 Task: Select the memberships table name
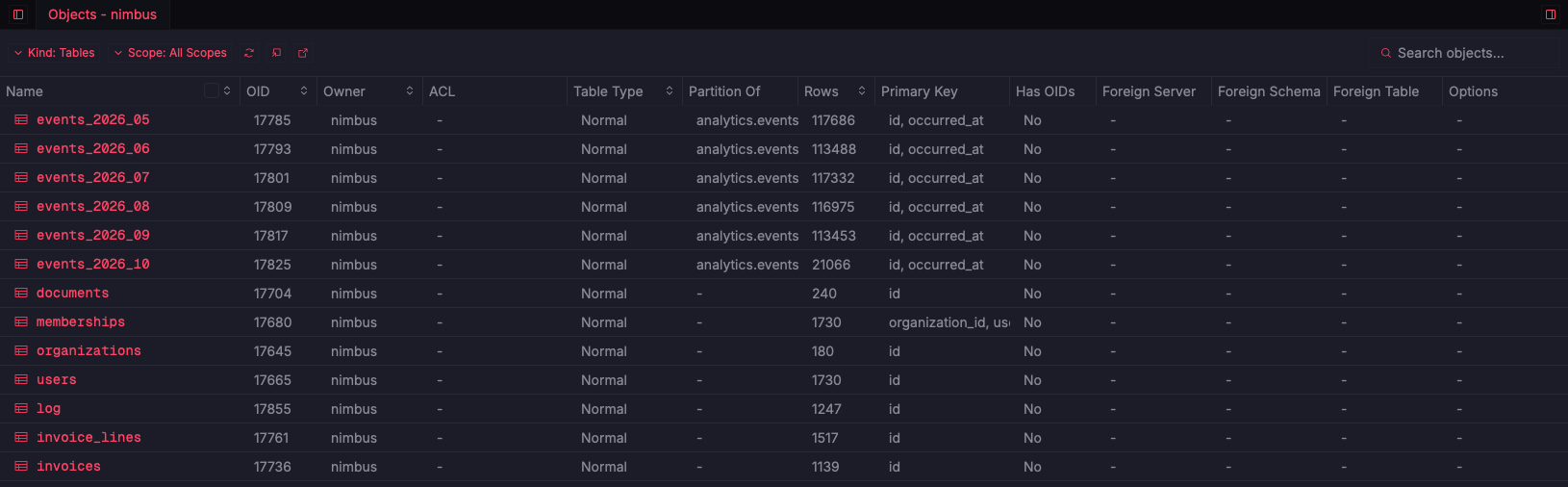pos(81,321)
